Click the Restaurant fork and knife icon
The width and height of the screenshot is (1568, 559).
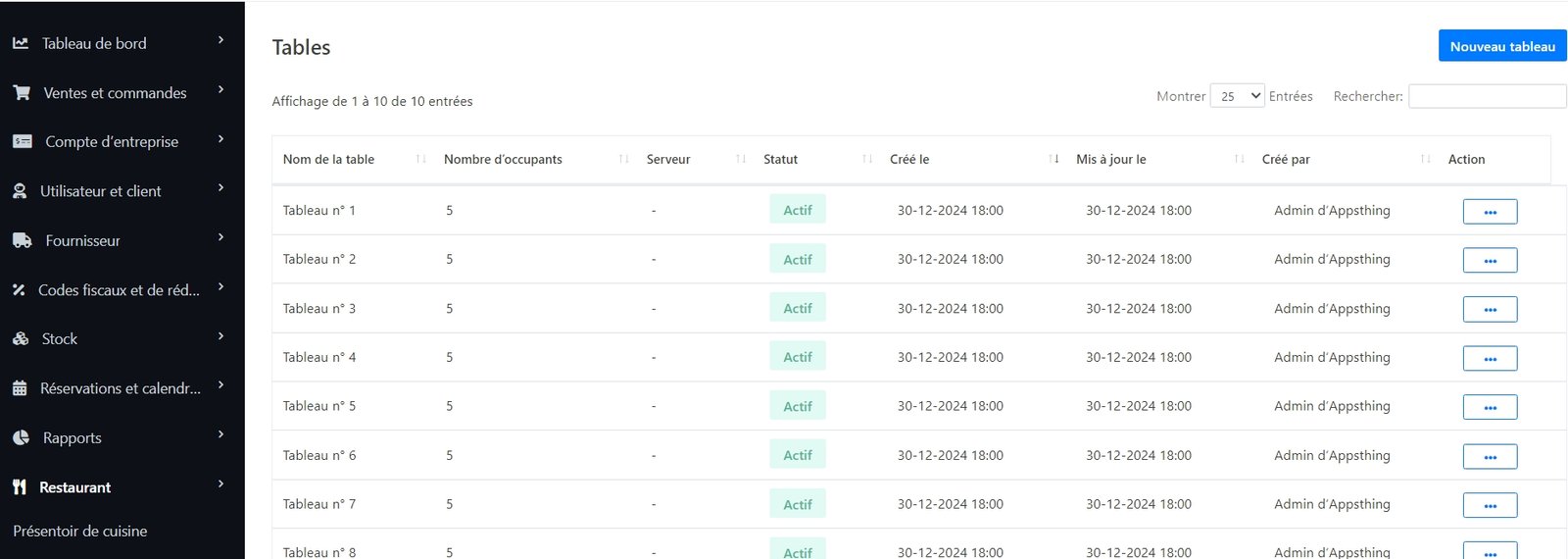tap(20, 487)
